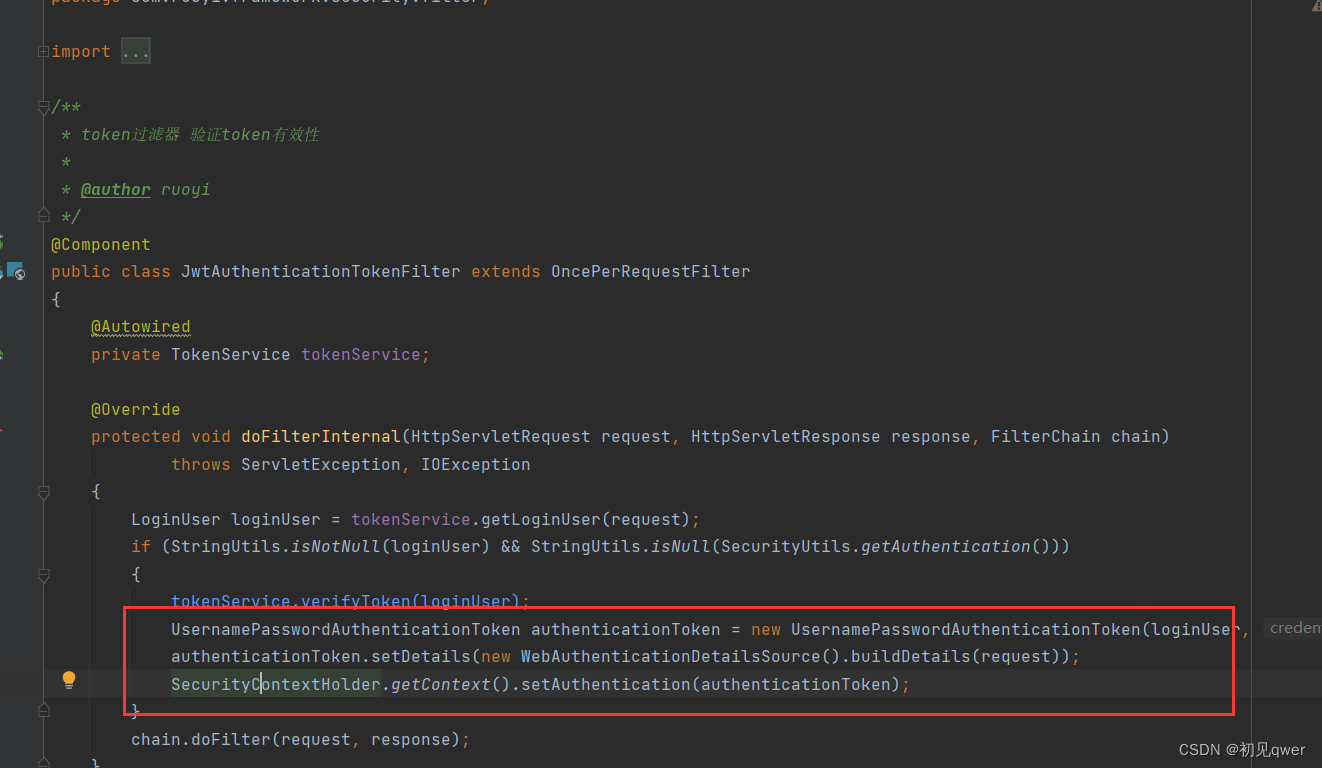This screenshot has height=768, width=1322.
Task: Click the 'private' keyword
Action: pyautogui.click(x=126, y=354)
